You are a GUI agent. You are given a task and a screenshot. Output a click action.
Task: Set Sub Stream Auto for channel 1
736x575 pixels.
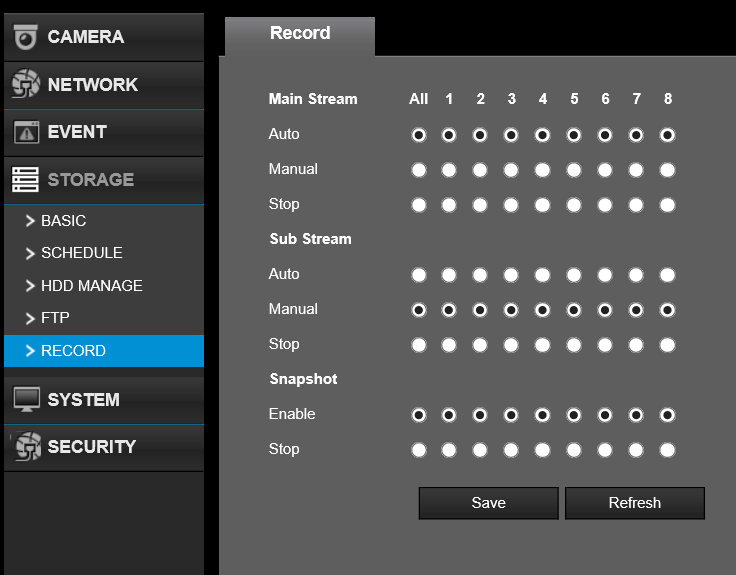(449, 275)
